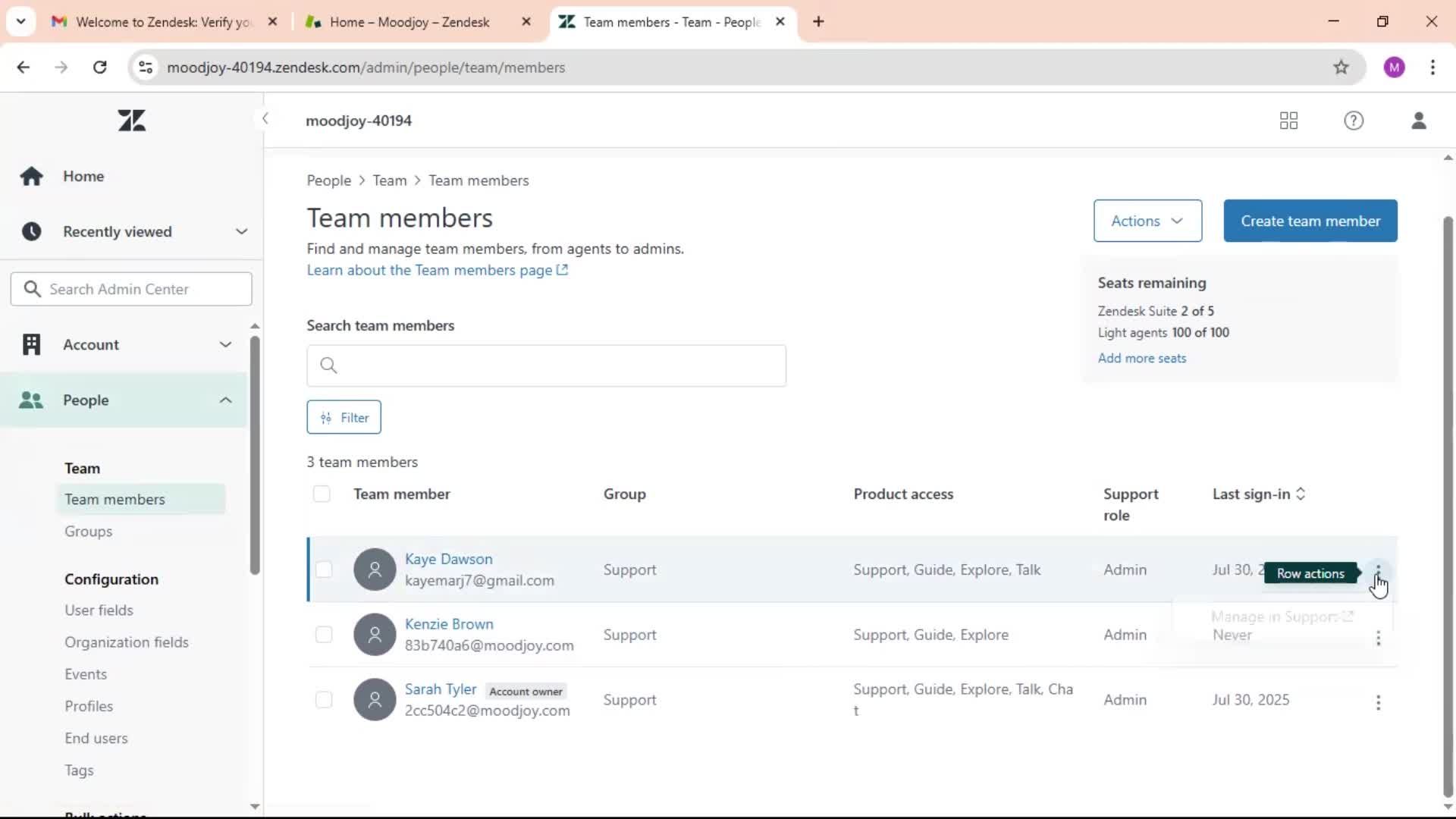Click into Search team members field
This screenshot has width=1456, height=819.
tap(546, 366)
